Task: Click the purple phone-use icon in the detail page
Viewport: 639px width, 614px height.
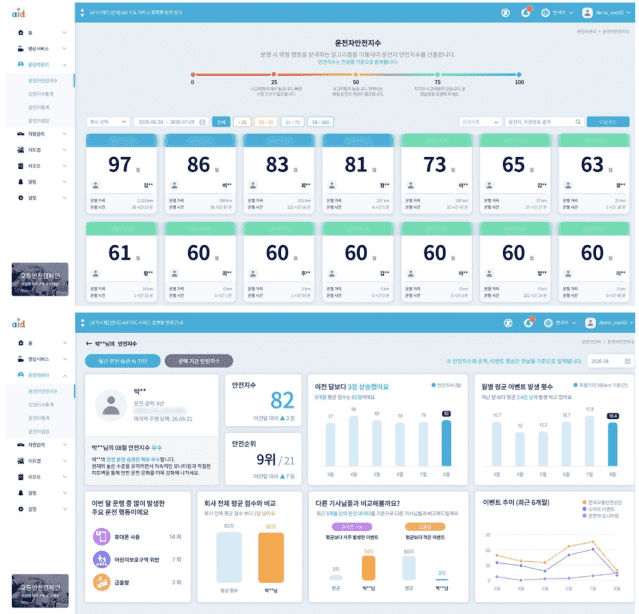Action: pyautogui.click(x=101, y=537)
